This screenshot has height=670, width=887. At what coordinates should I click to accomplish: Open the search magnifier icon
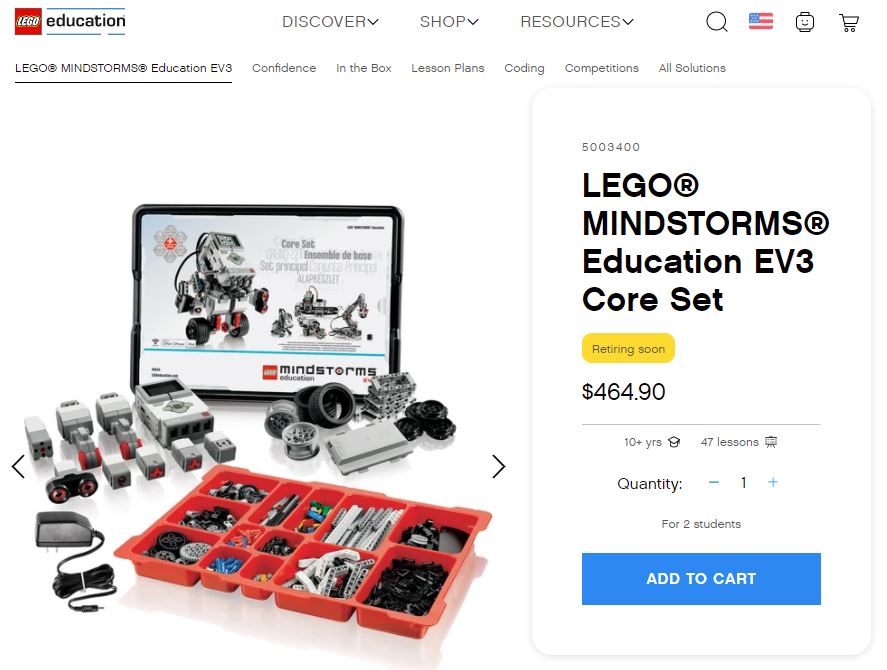pos(717,22)
